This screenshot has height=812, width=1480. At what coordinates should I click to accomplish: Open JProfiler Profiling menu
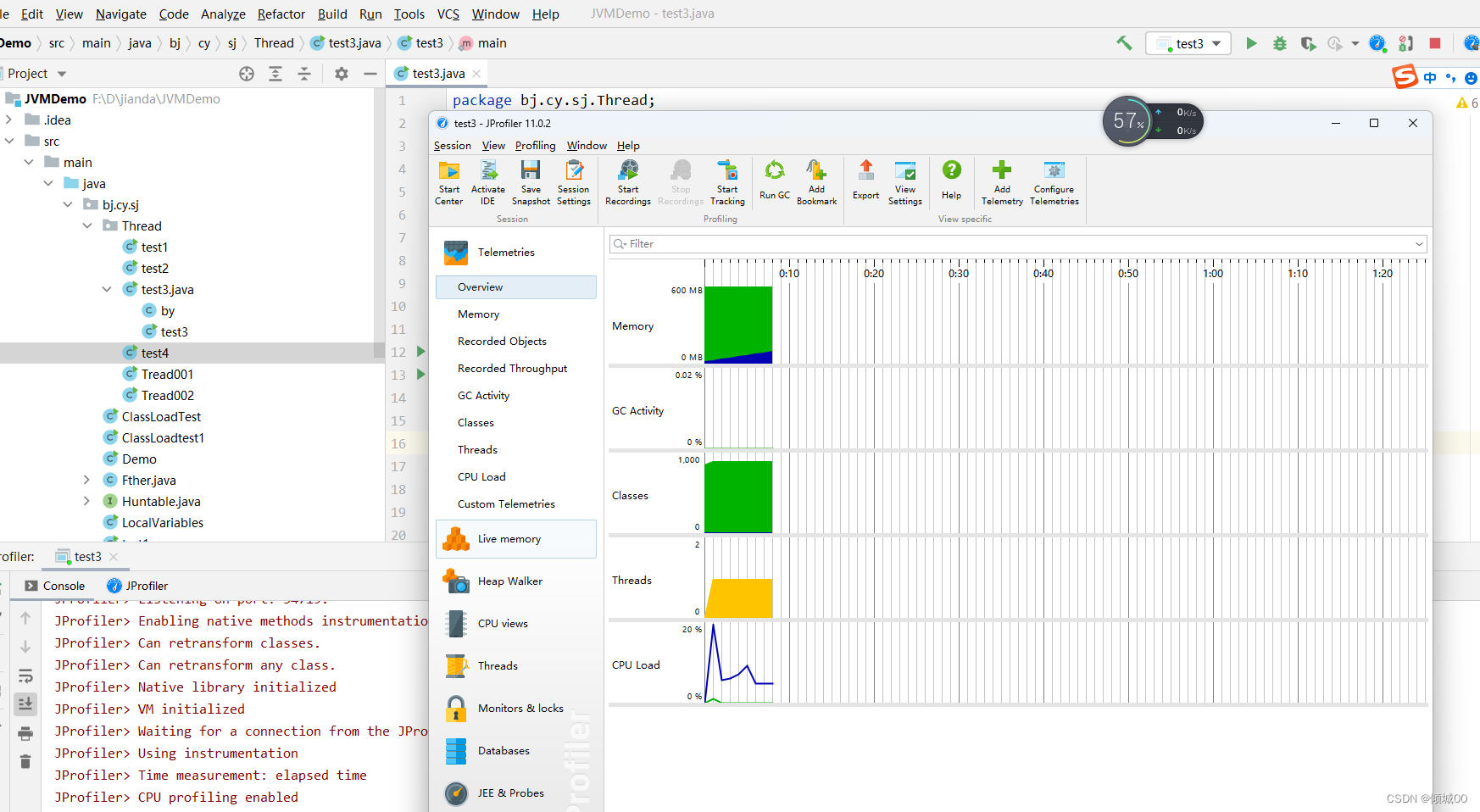(x=535, y=146)
